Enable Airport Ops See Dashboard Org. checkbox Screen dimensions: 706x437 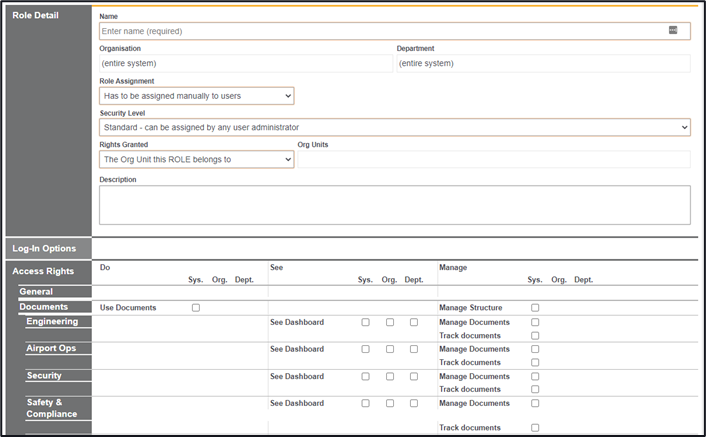click(390, 349)
